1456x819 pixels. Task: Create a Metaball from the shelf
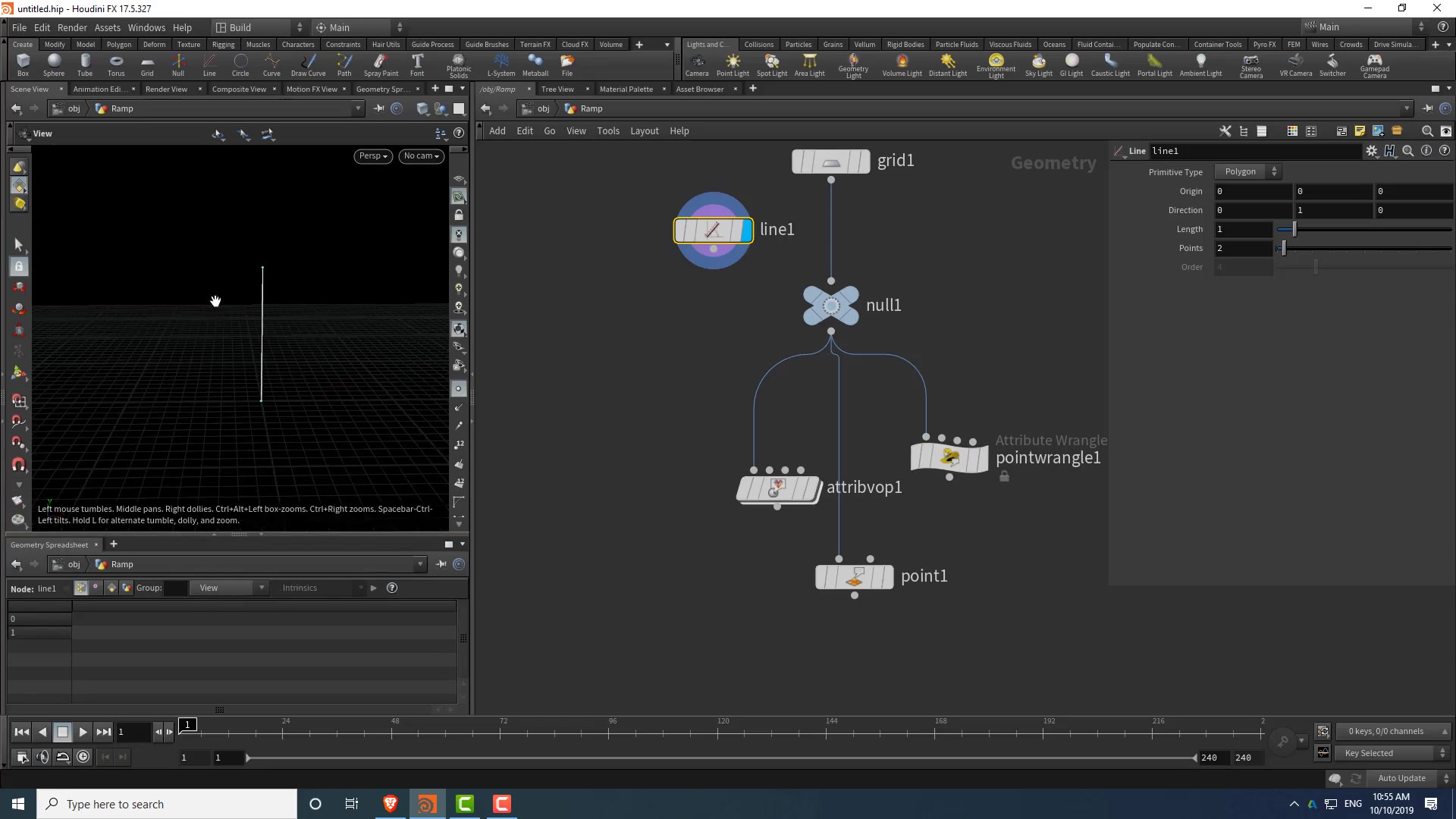point(535,64)
